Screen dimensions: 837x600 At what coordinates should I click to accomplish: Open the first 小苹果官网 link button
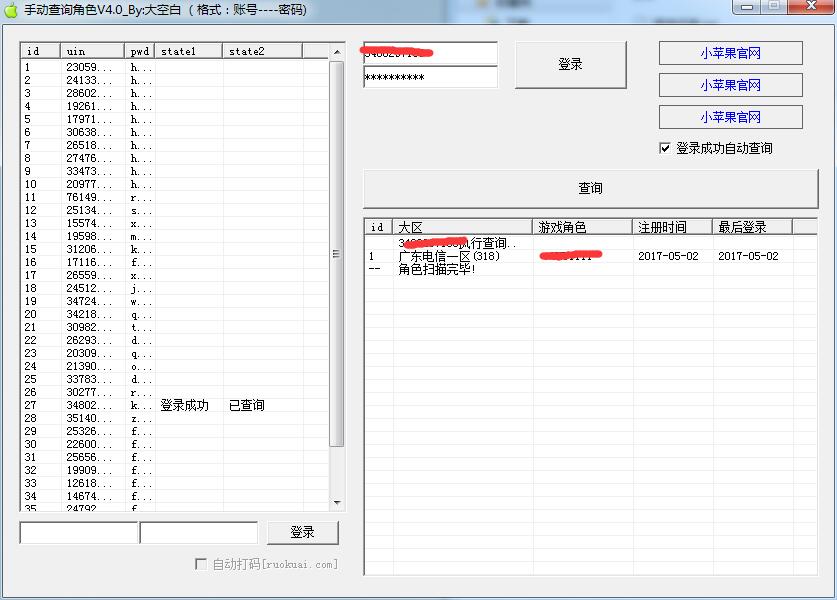click(730, 53)
